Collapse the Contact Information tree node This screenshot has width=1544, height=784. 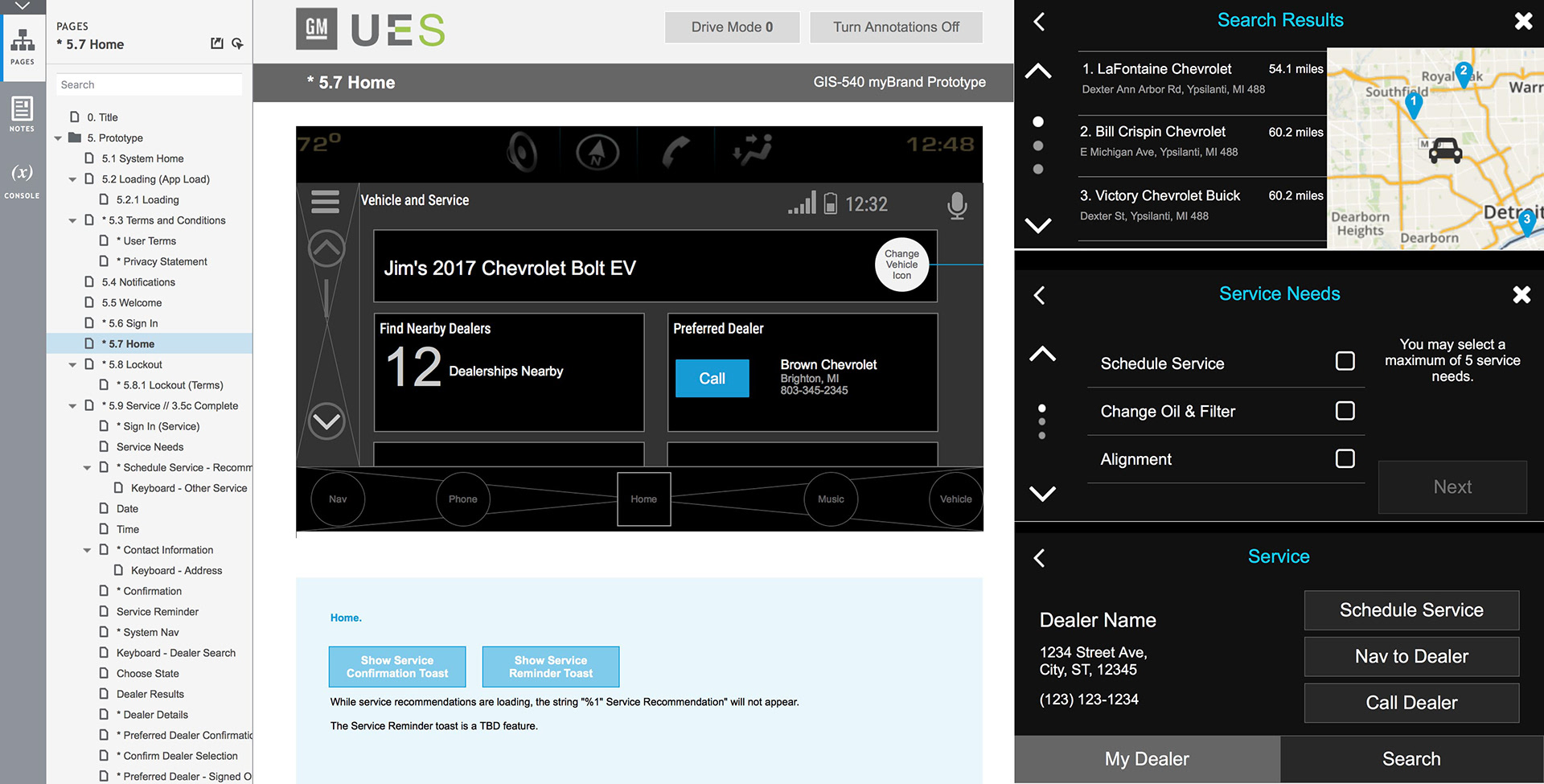tap(87, 551)
